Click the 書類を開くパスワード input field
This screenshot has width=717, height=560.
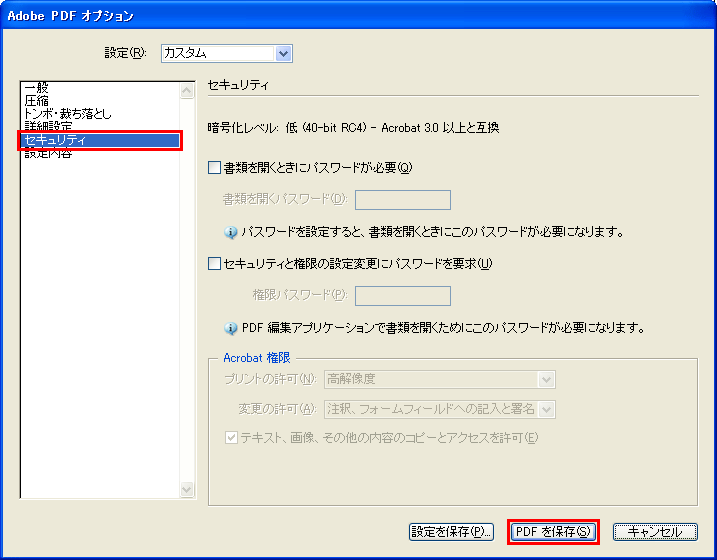[403, 200]
